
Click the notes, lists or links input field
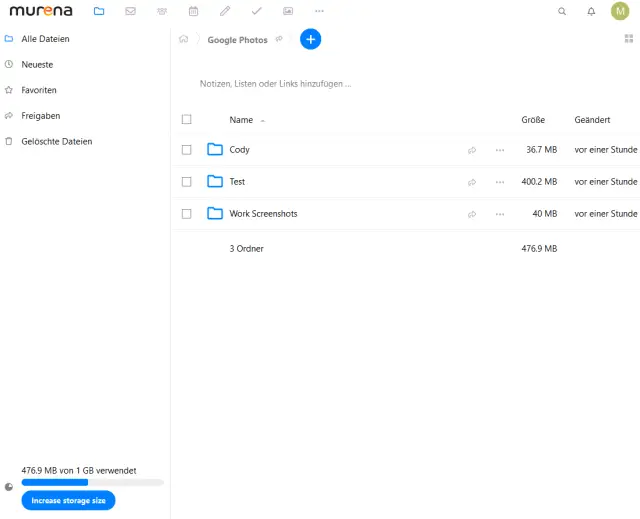click(276, 84)
